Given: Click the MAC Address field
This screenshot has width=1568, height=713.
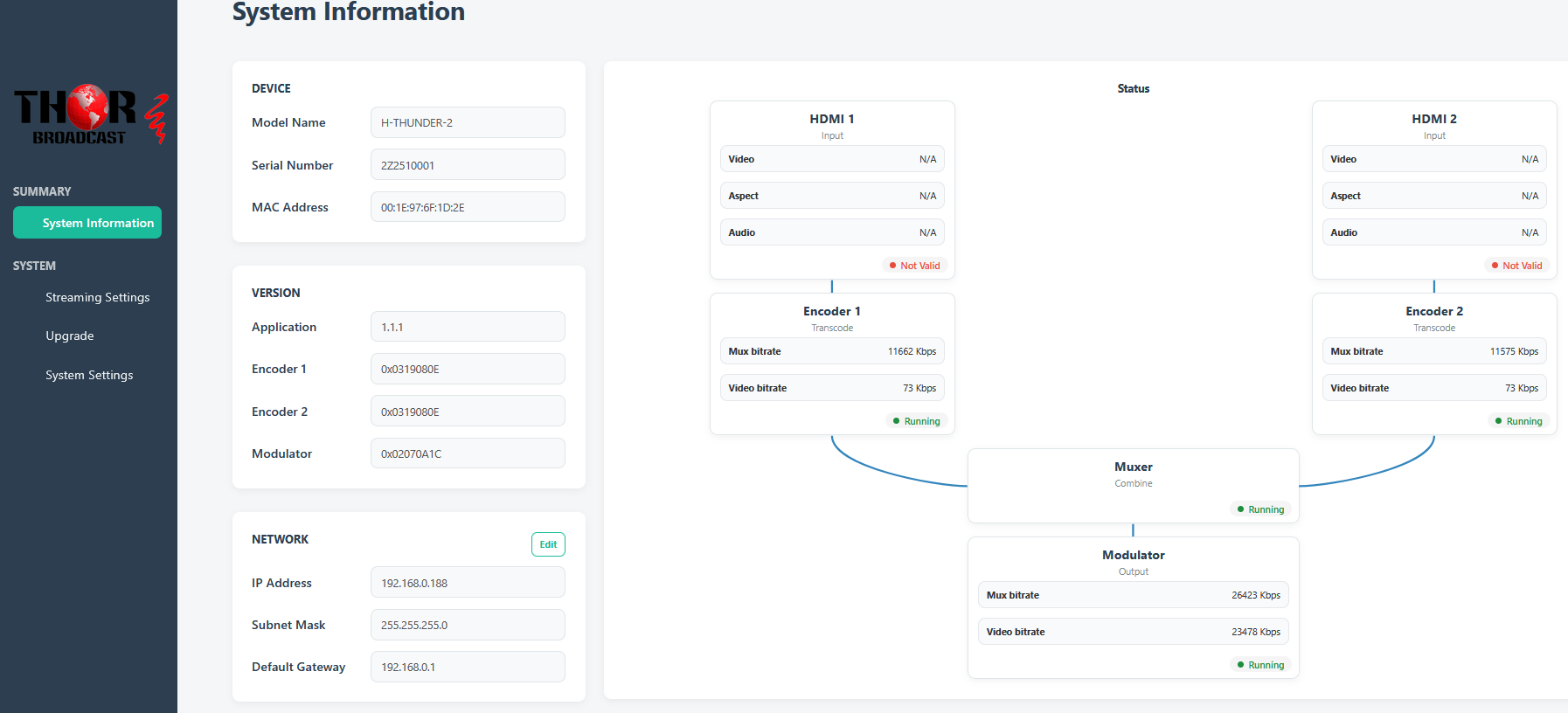Looking at the screenshot, I should (468, 207).
